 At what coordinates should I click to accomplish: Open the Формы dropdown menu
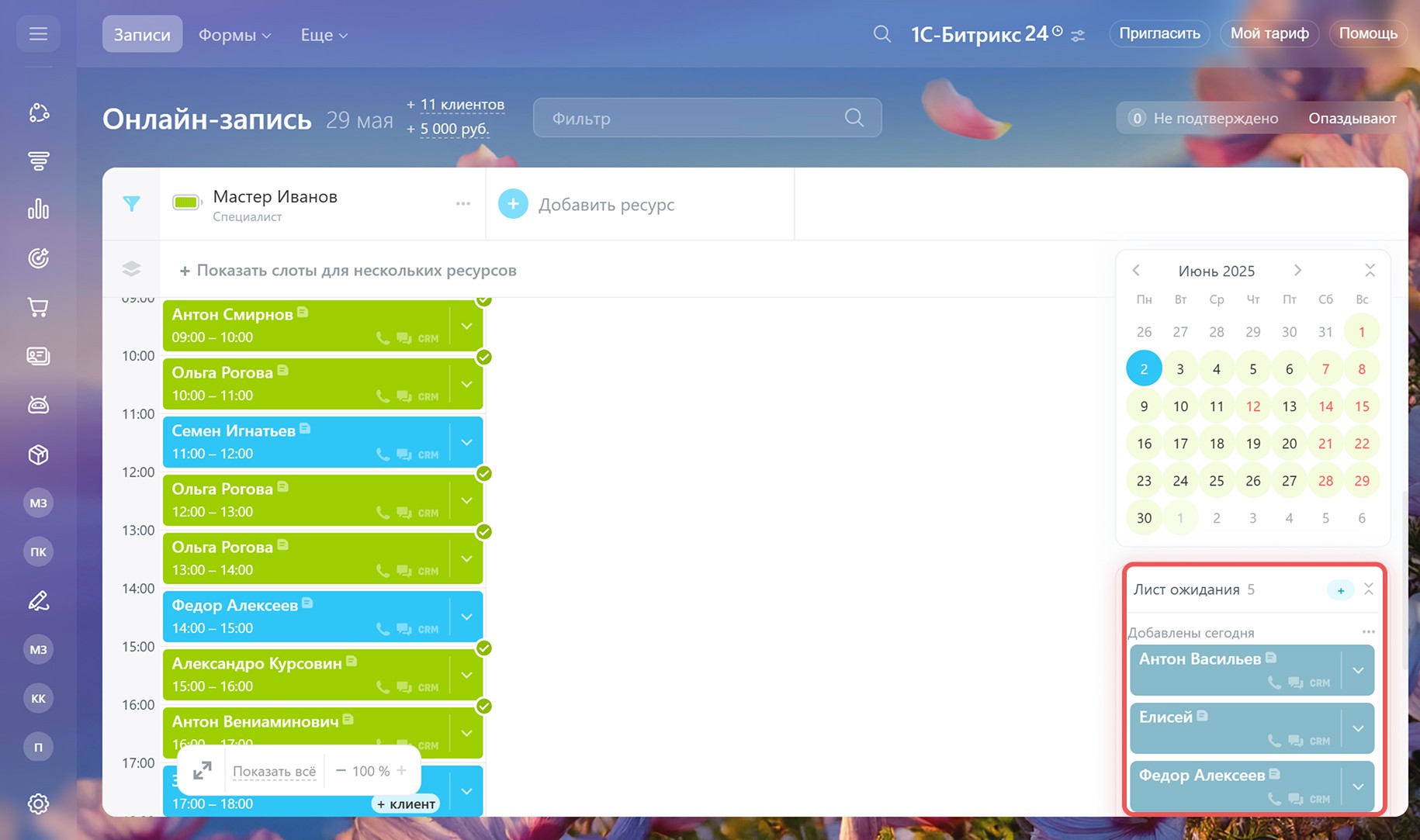tap(235, 35)
